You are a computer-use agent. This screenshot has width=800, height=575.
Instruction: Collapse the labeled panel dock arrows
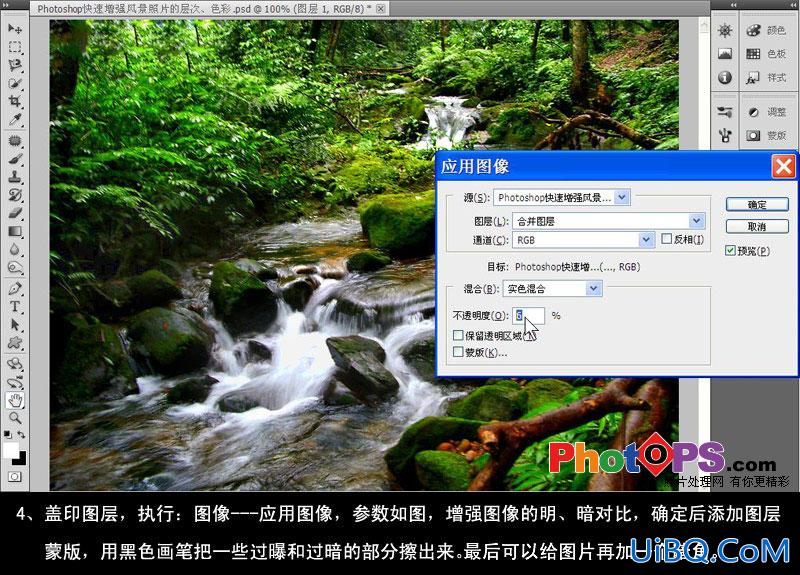793,5
